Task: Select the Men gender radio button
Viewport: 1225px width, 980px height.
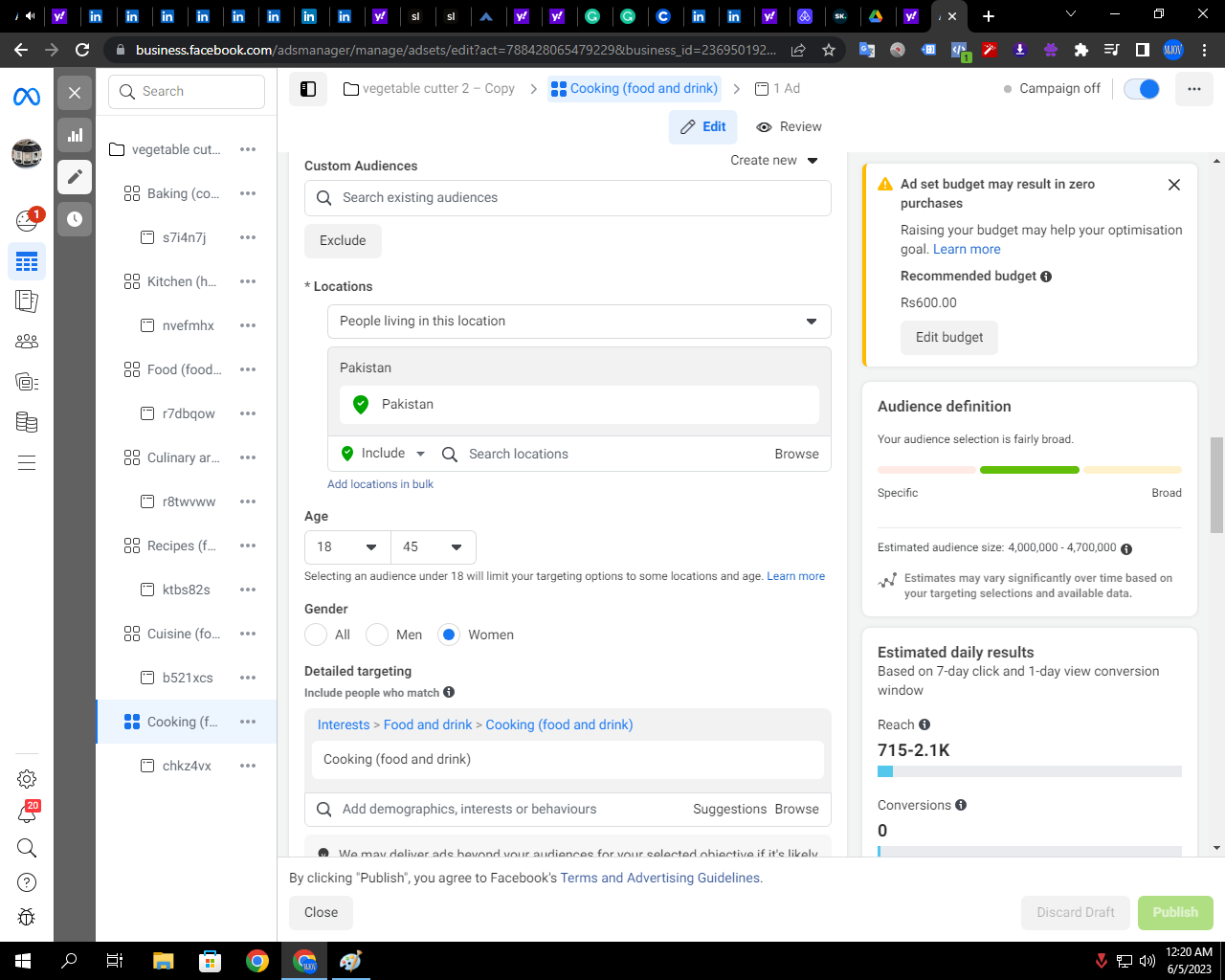Action: pyautogui.click(x=377, y=635)
